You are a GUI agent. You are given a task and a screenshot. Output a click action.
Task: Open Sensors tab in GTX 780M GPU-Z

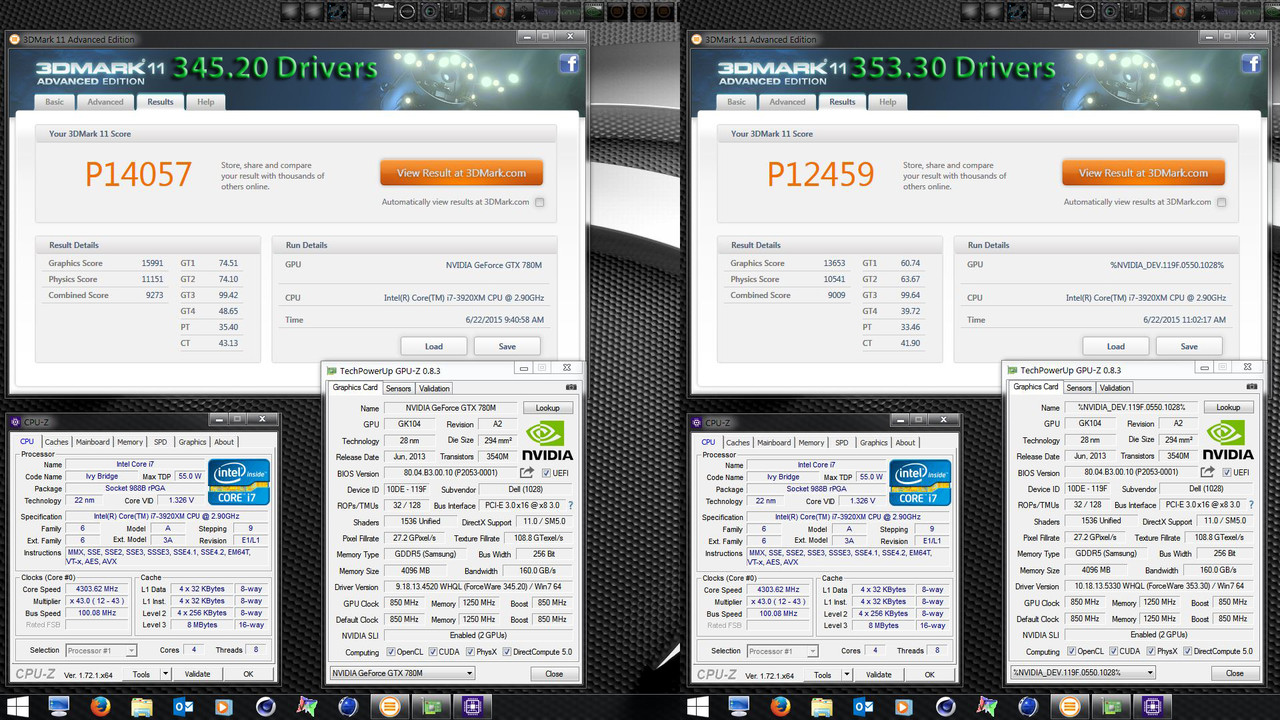pos(398,388)
